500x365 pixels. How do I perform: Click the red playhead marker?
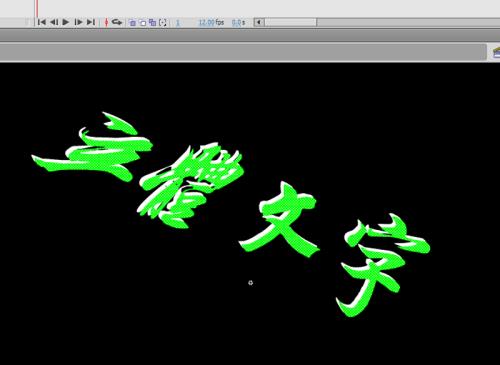coord(37,8)
